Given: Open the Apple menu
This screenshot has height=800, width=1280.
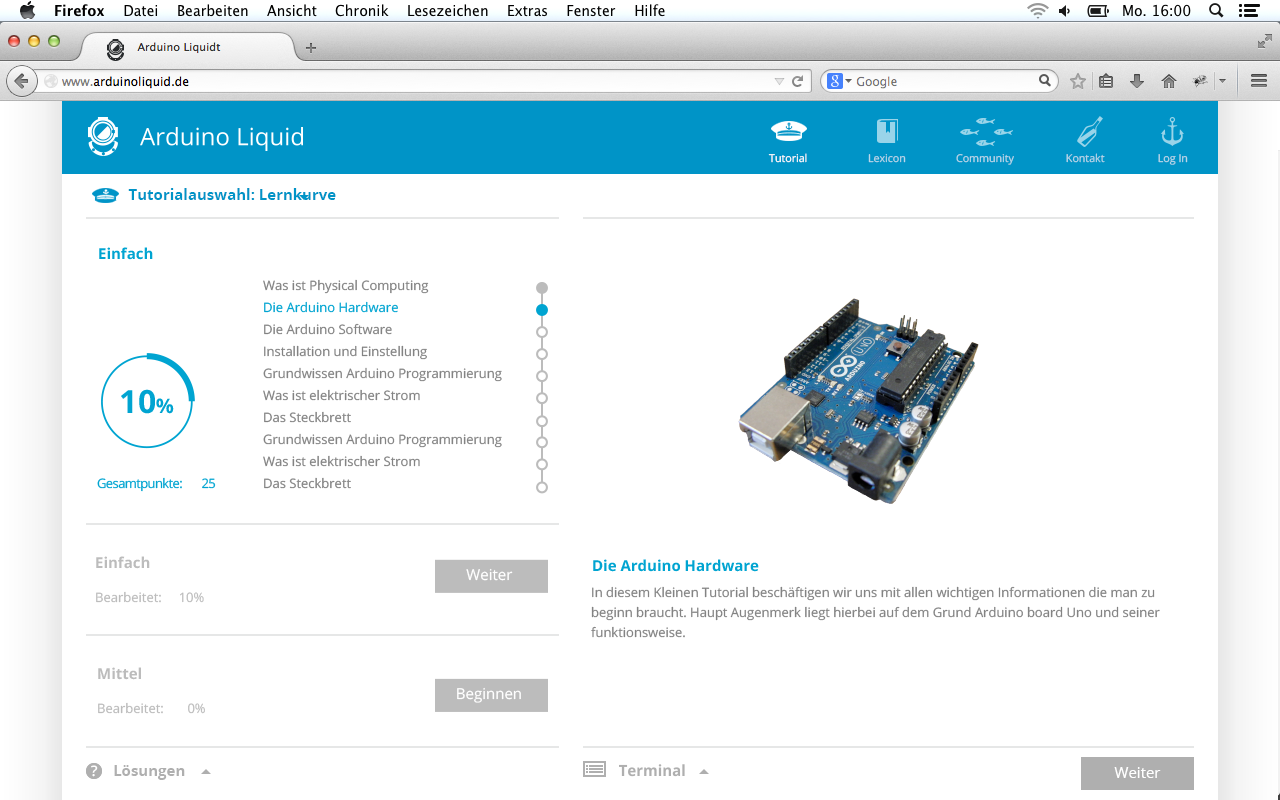Looking at the screenshot, I should (27, 11).
